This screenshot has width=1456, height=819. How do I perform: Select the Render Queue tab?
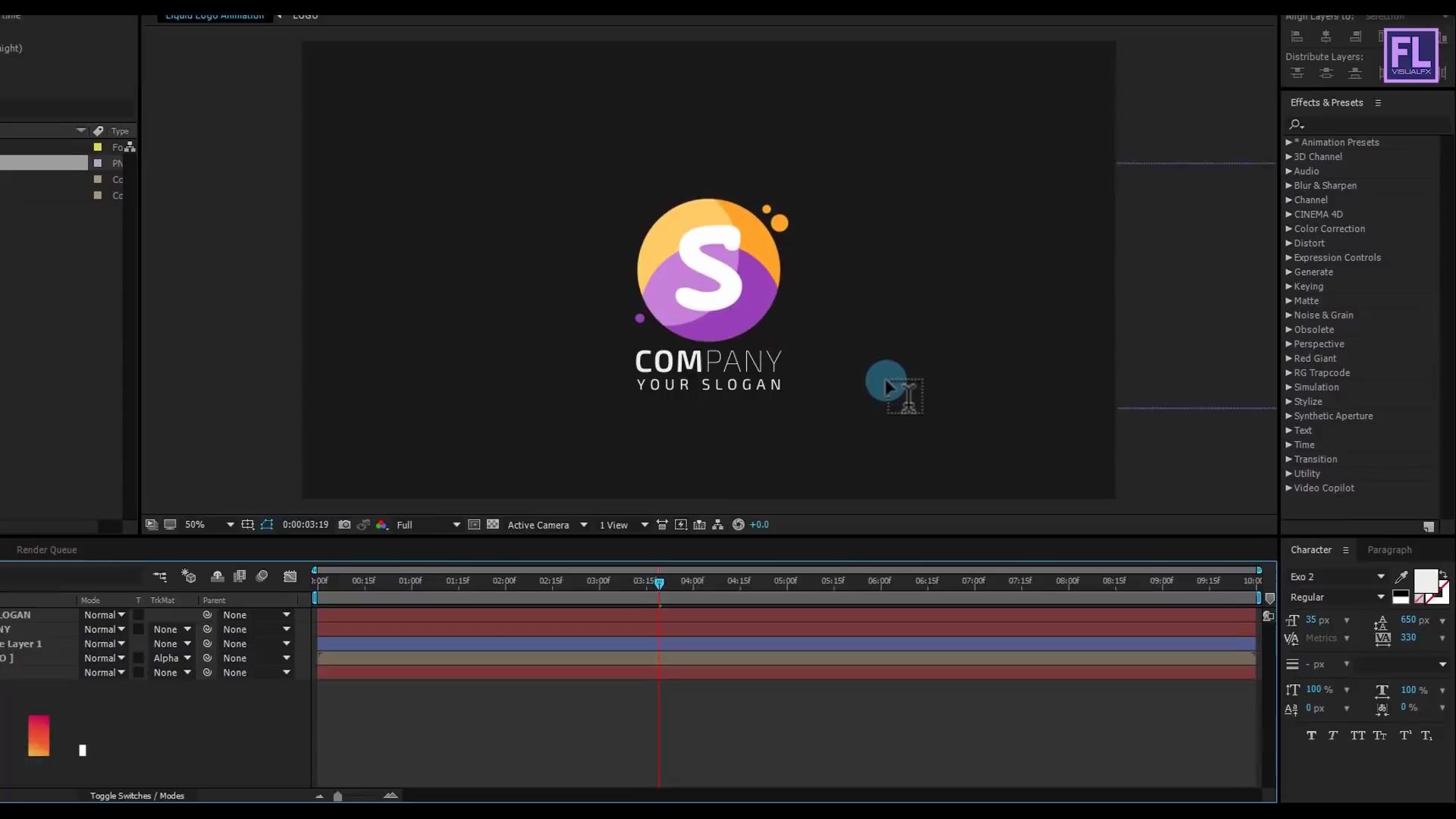46,549
